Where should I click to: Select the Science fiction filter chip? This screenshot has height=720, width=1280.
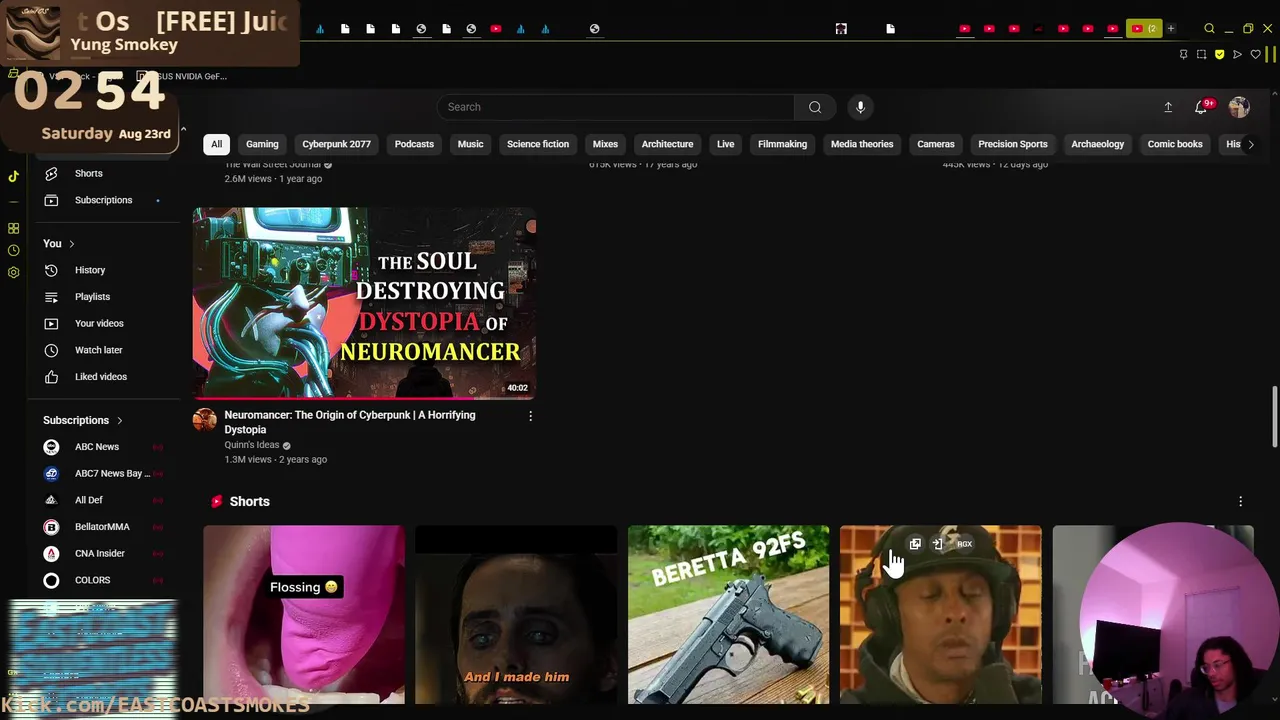[538, 144]
